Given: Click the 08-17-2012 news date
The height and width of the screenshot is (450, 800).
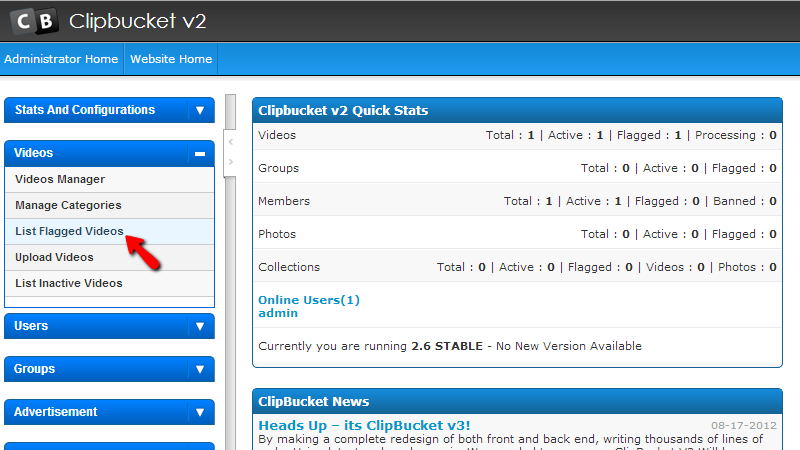Looking at the screenshot, I should pos(744,426).
